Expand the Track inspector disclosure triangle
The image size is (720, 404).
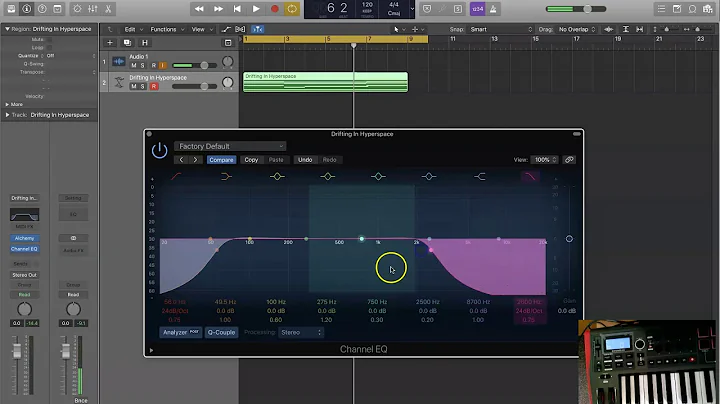pyautogui.click(x=7, y=115)
